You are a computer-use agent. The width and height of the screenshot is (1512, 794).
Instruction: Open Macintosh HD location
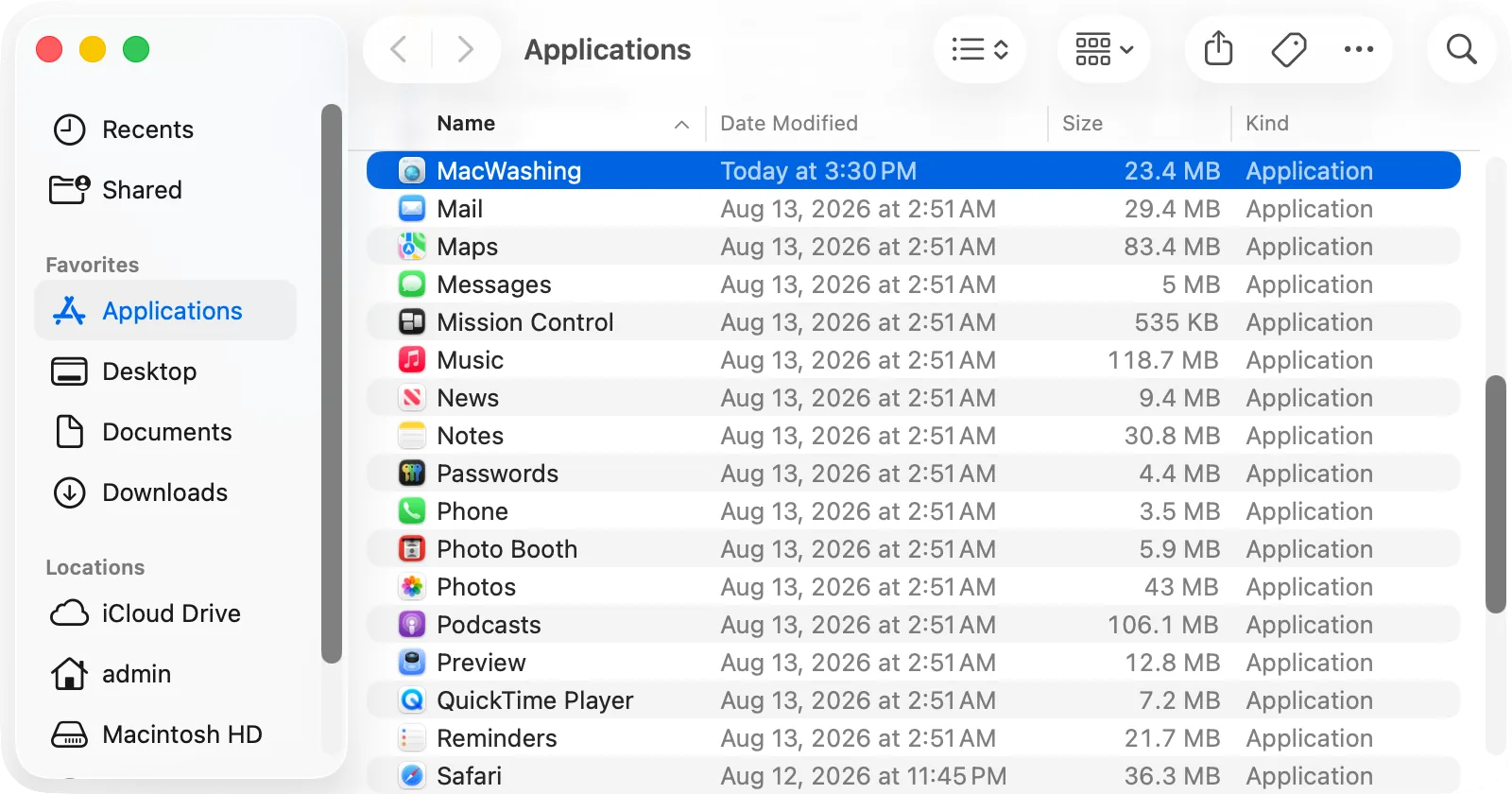[x=156, y=734]
